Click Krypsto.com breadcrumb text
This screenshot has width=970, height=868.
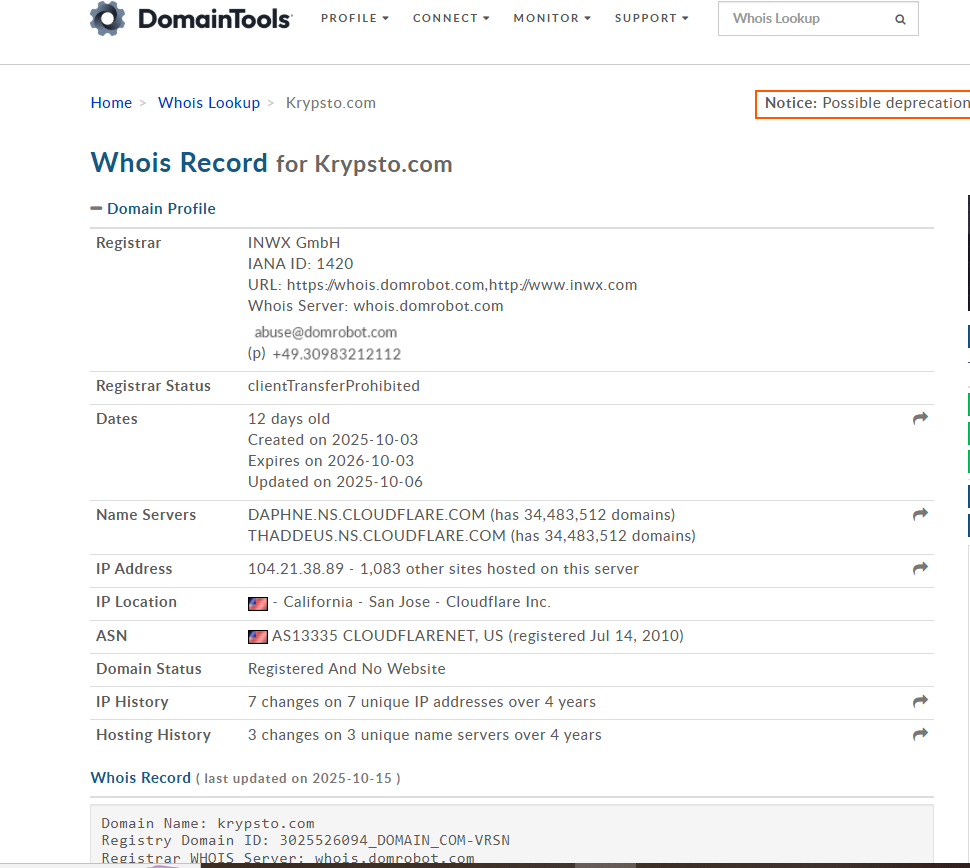[331, 103]
